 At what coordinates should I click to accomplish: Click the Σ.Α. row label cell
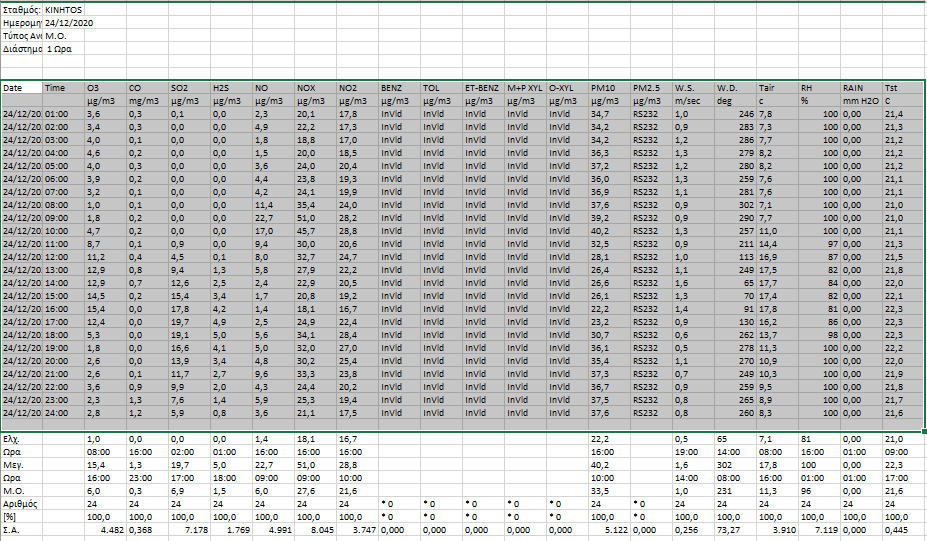22,529
